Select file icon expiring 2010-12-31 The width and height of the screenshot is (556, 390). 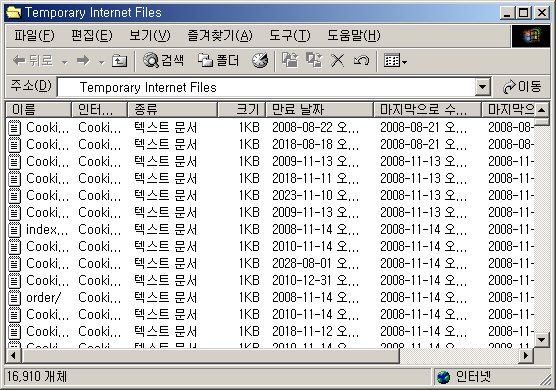click(14, 280)
